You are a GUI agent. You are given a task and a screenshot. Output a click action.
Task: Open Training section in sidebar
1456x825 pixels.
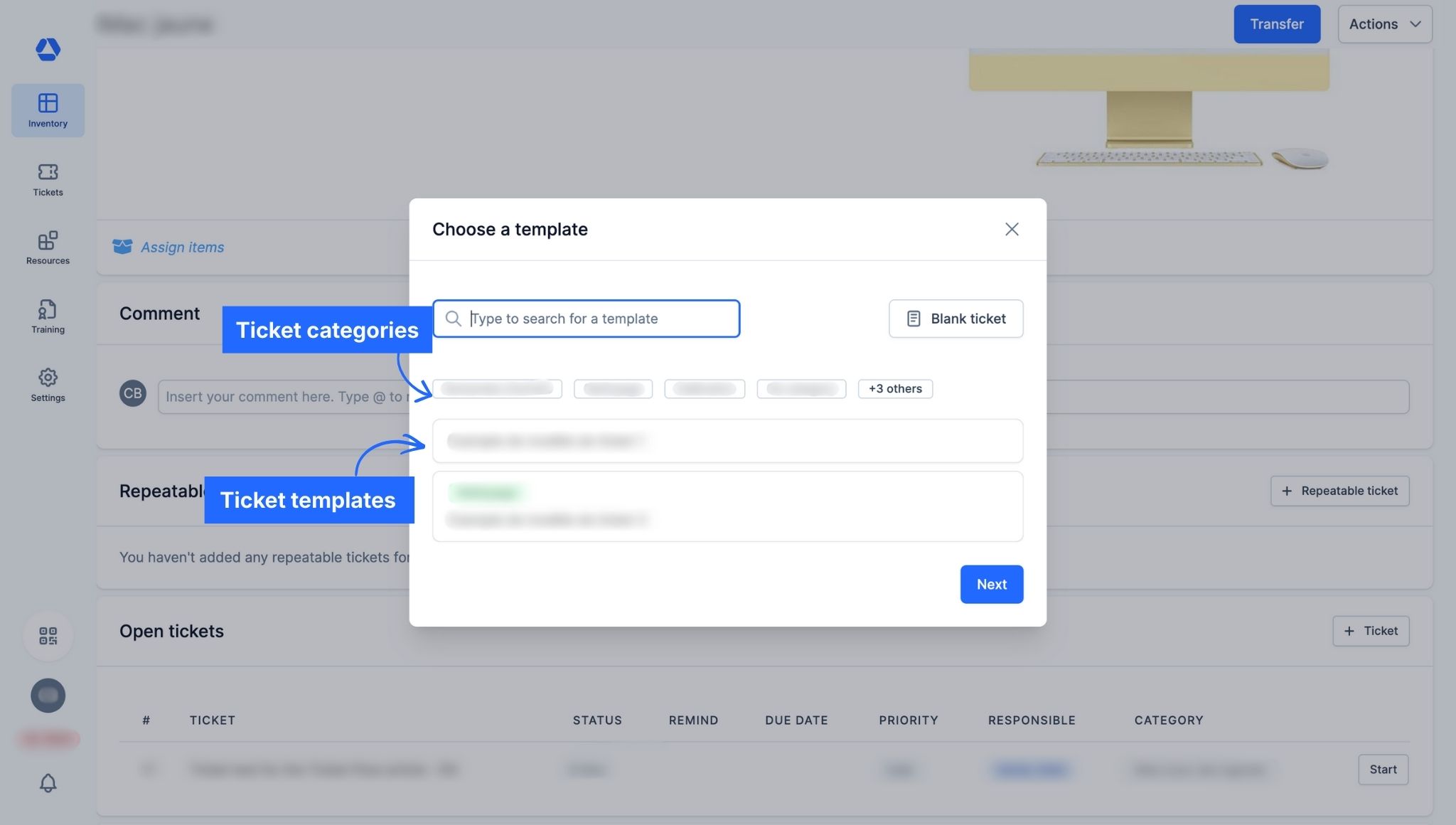point(48,316)
